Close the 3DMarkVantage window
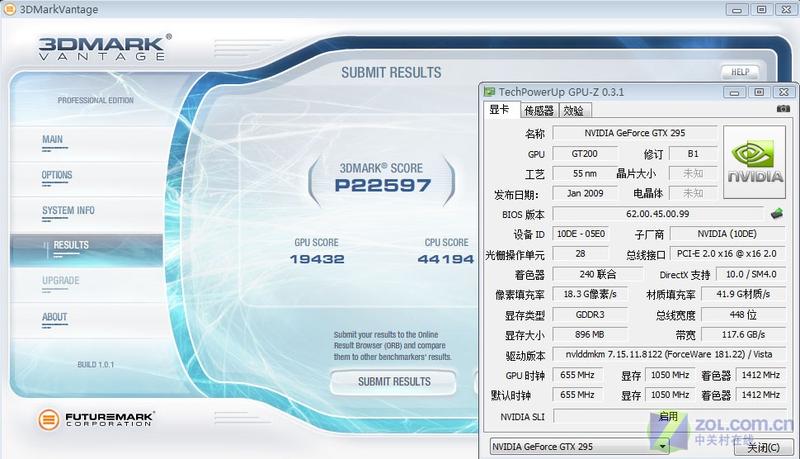Image resolution: width=800 pixels, height=459 pixels. 786,10
